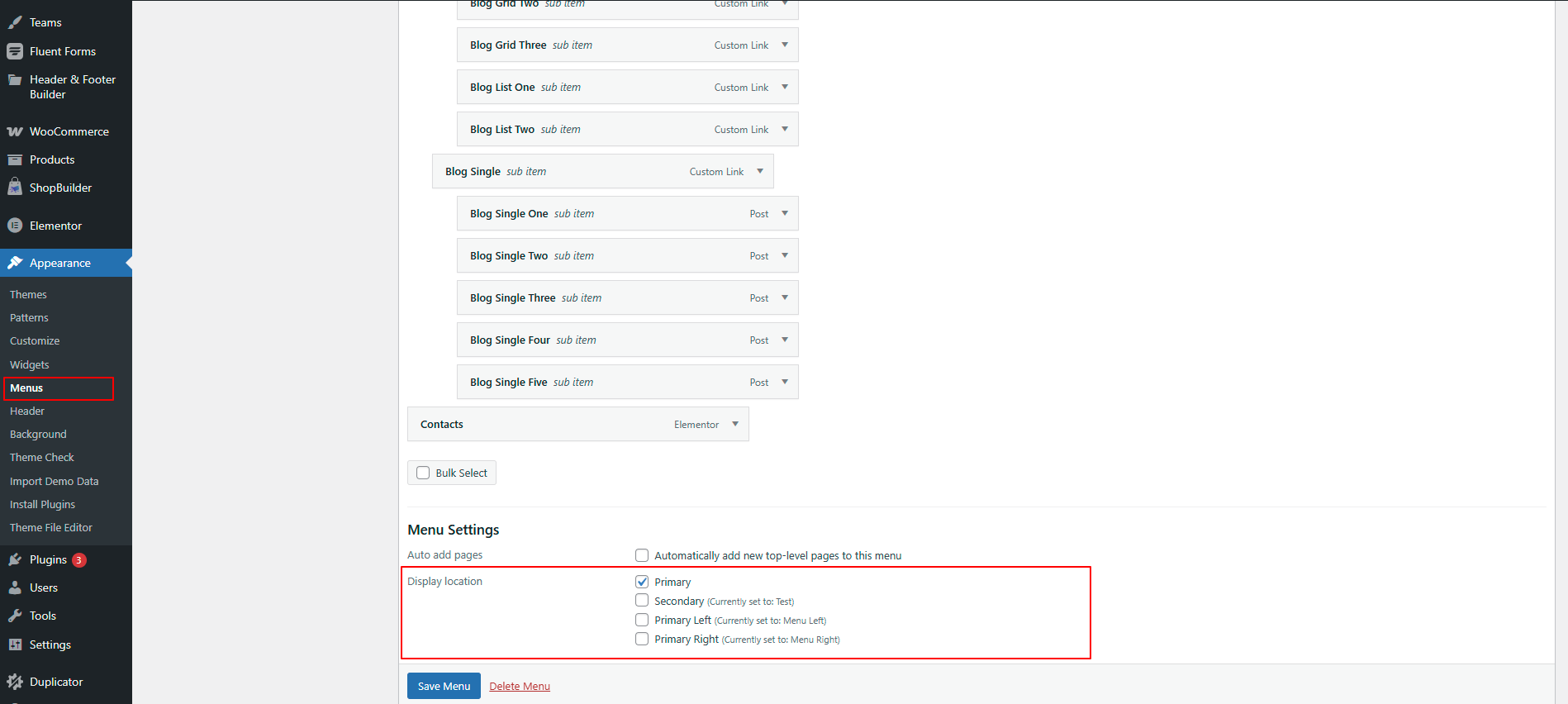
Task: Expand the Blog Single Five post item
Action: [x=785, y=382]
